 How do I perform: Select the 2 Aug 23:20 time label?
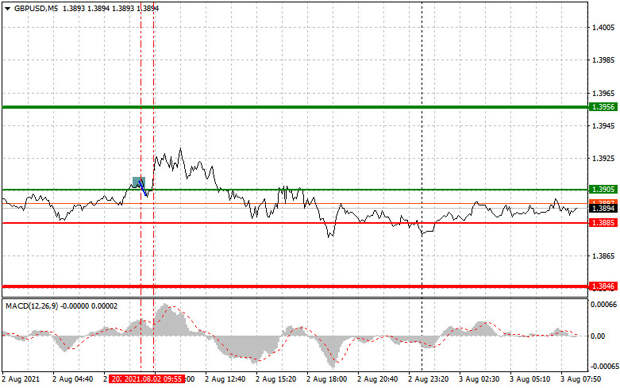[x=428, y=379]
